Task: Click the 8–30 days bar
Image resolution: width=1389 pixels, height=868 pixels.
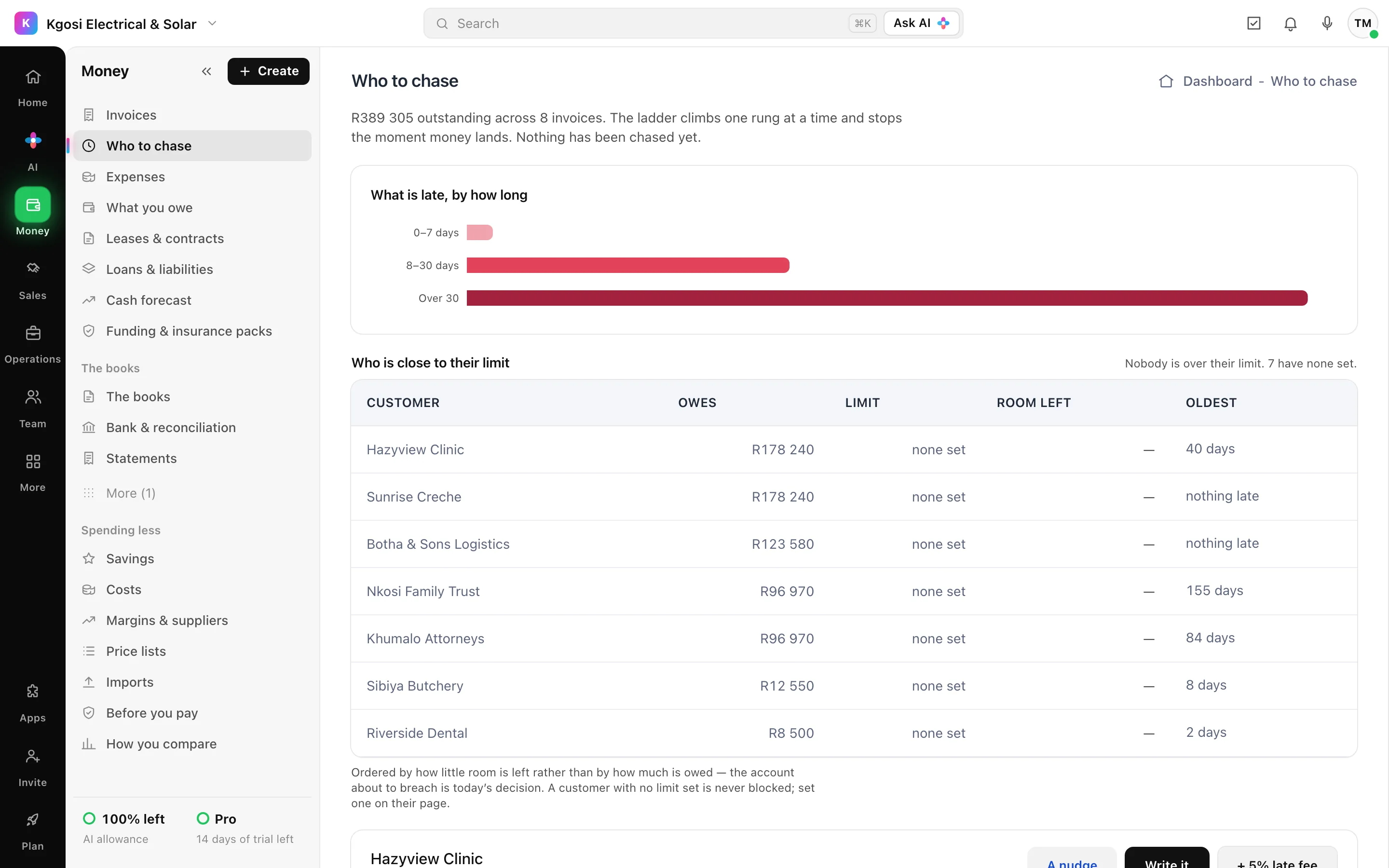Action: (628, 265)
